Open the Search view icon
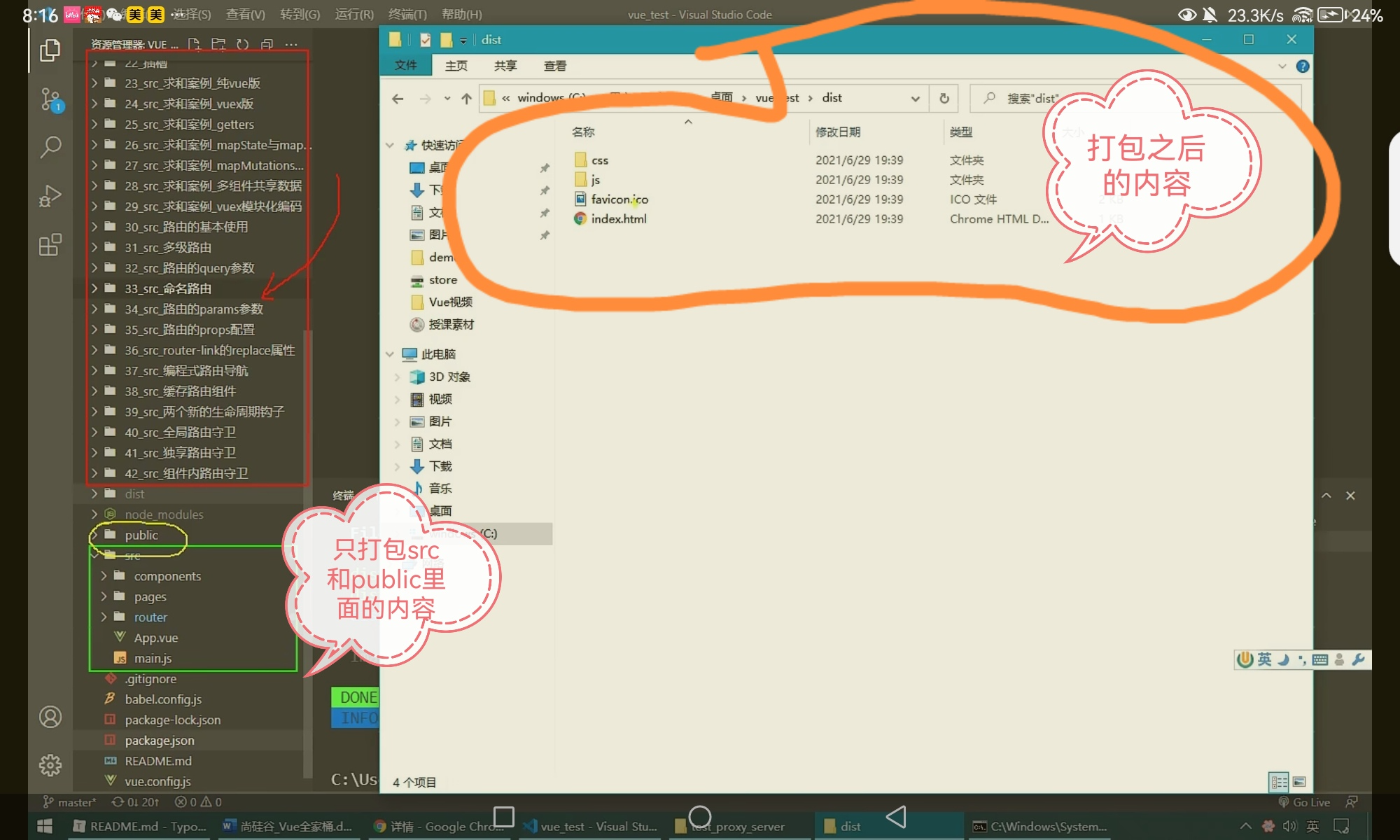This screenshot has width=1400, height=840. click(x=50, y=148)
